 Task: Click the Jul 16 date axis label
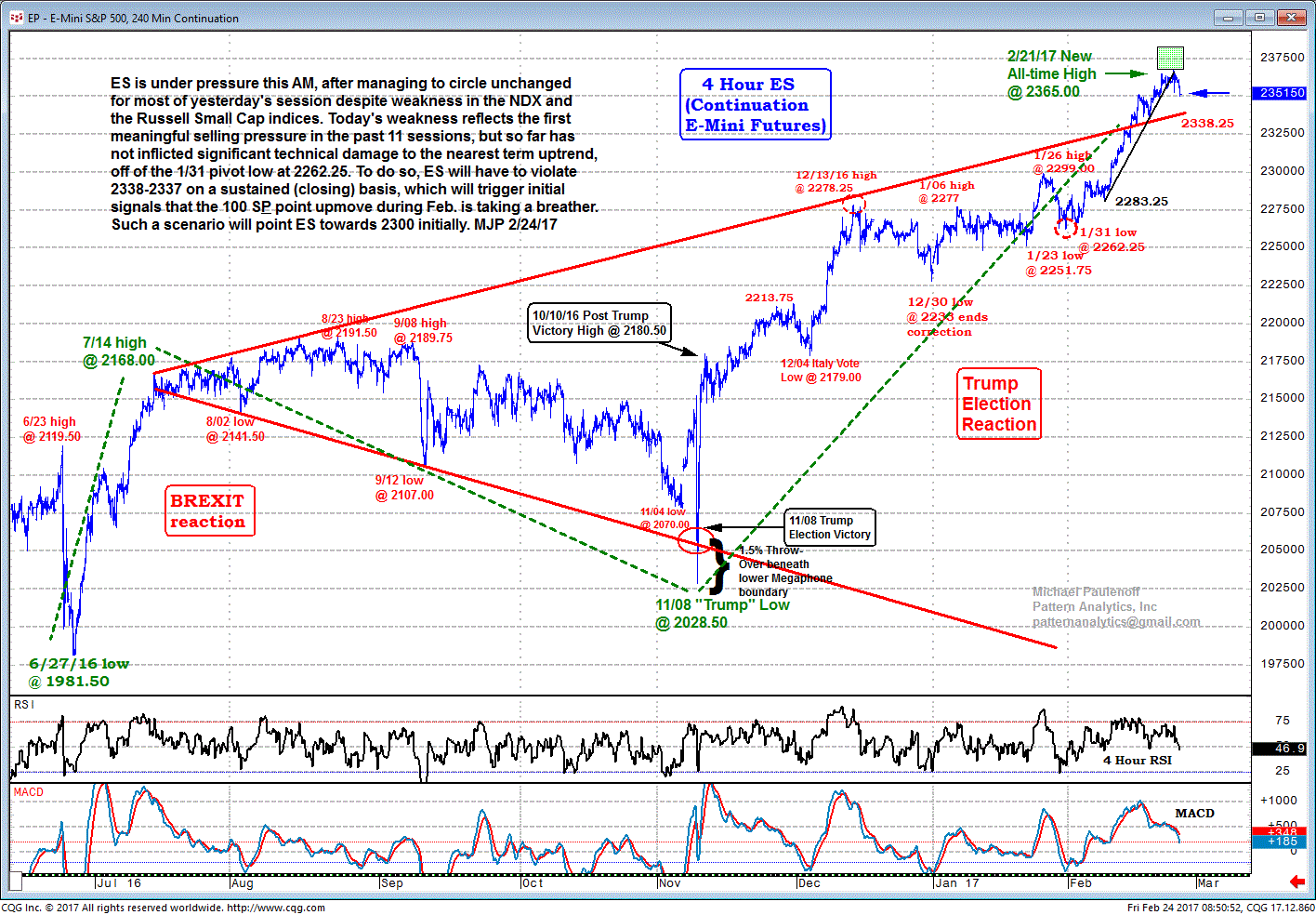119,882
